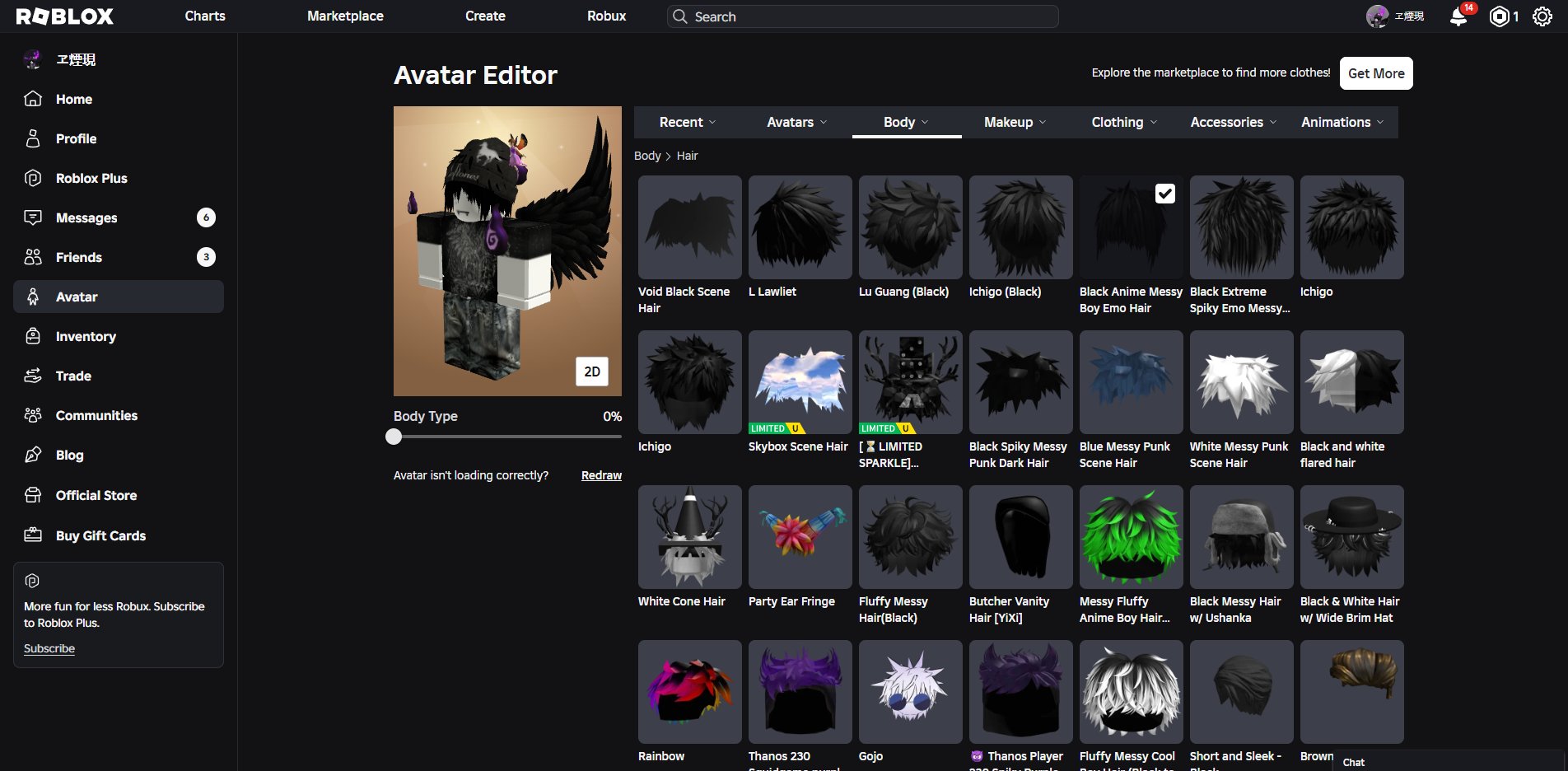Open the Robux balance icon
Image resolution: width=1568 pixels, height=771 pixels.
pos(1500,16)
